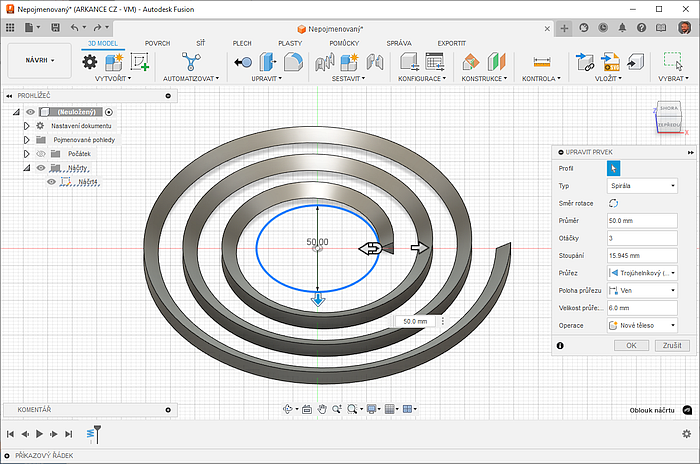Click the Profil selection arrow button
This screenshot has height=464, width=700.
click(614, 168)
